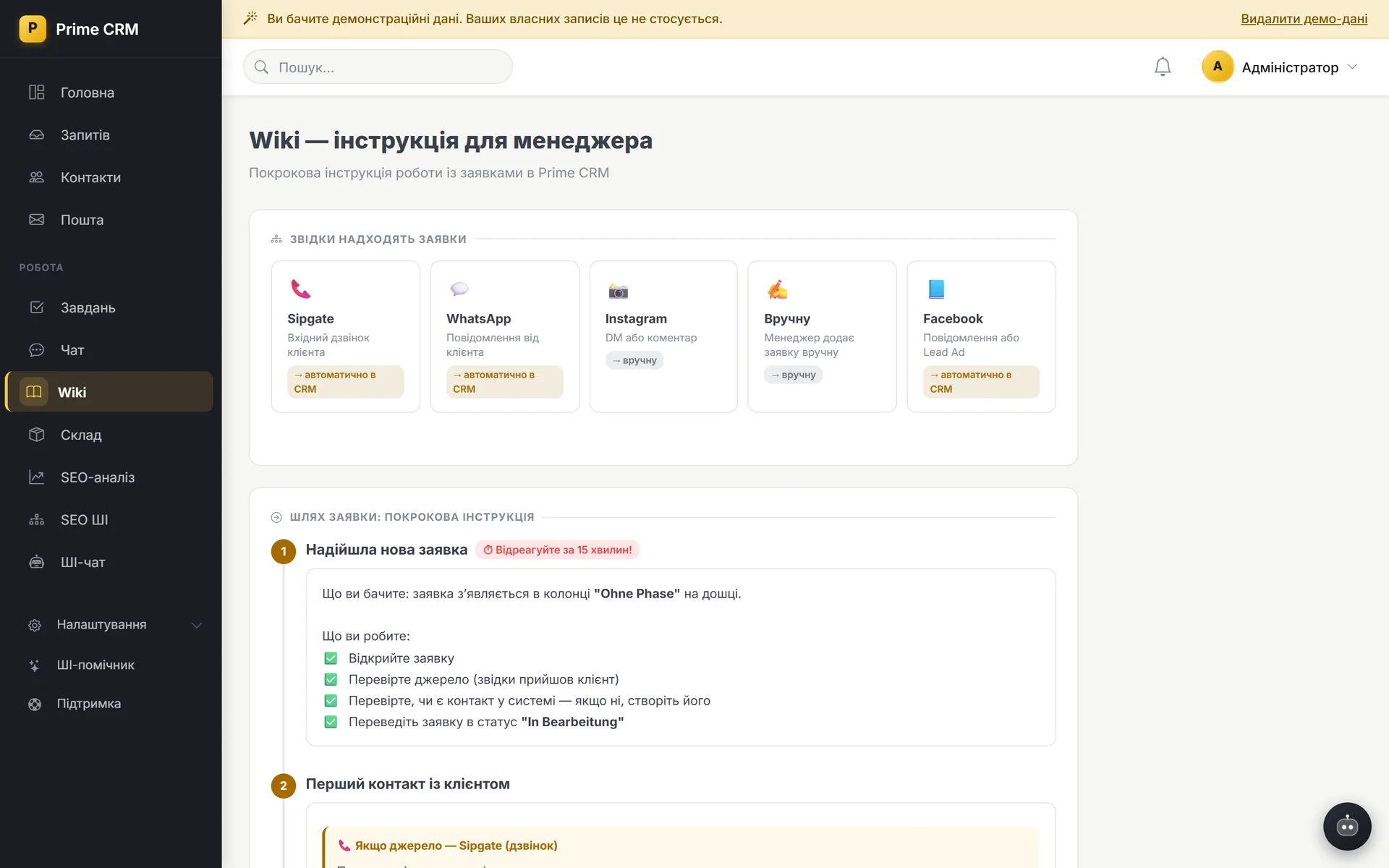Click the Запитів inbox icon

click(36, 135)
